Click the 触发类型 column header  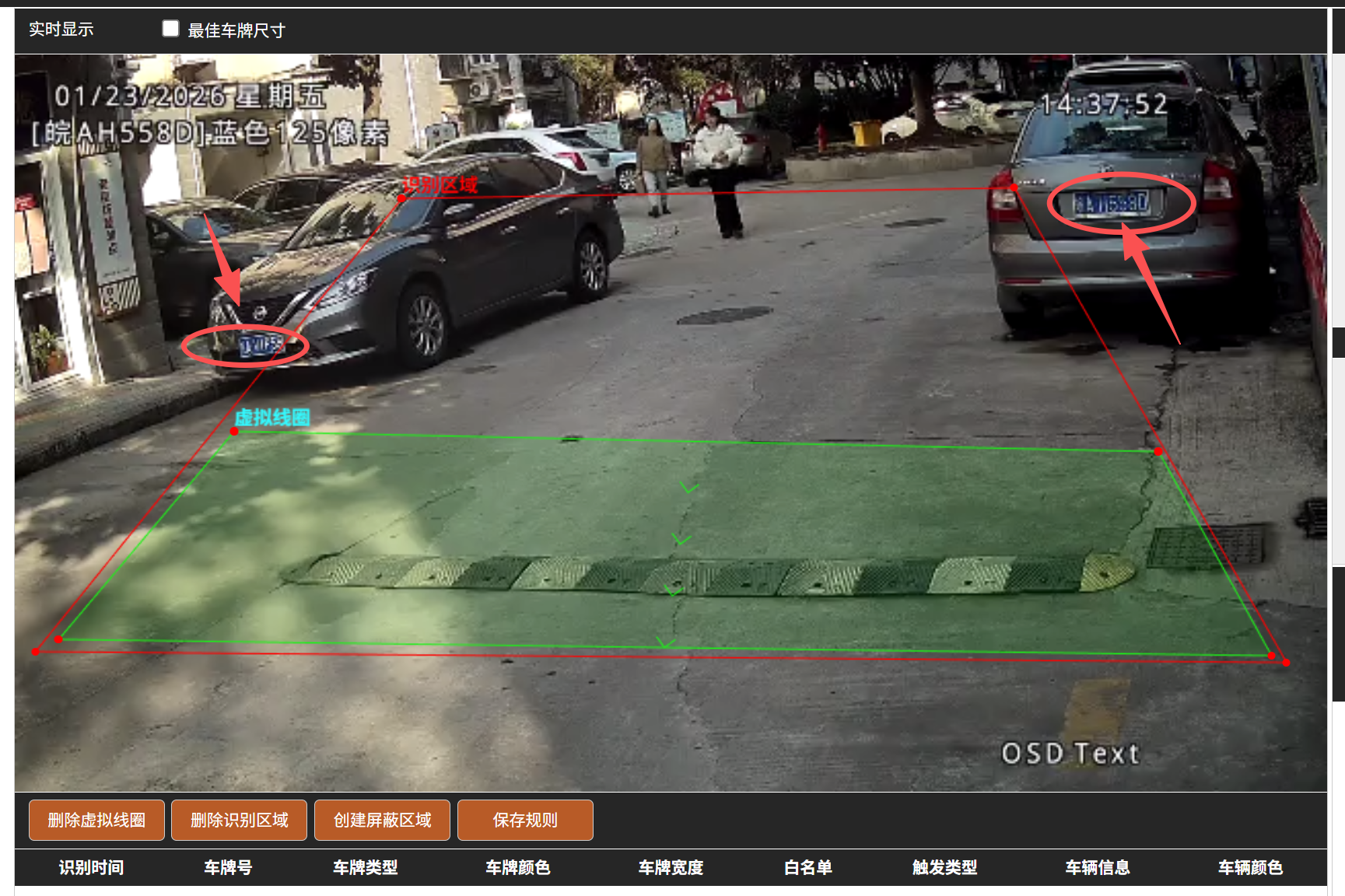944,867
